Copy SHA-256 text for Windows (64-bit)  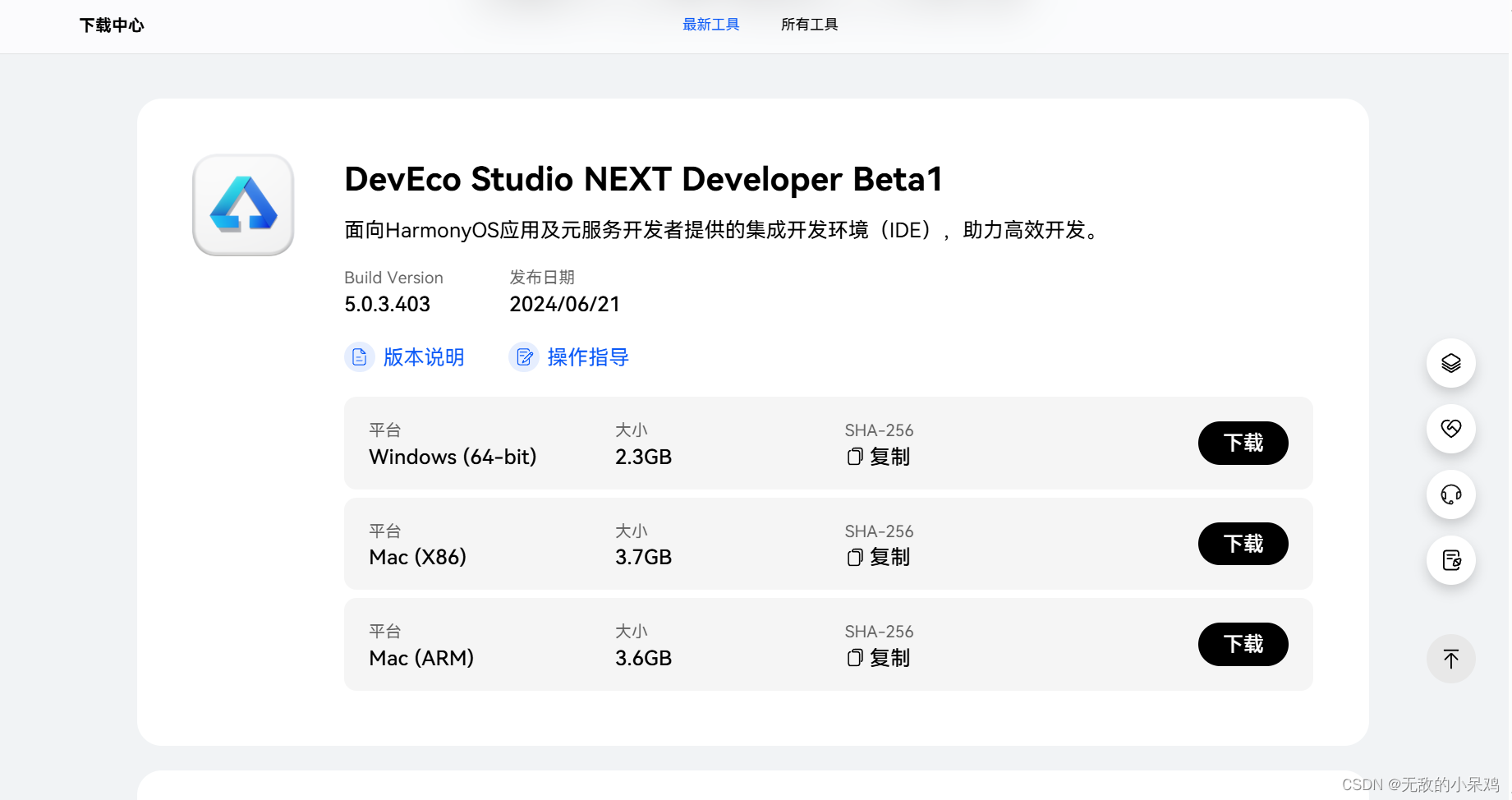[890, 457]
